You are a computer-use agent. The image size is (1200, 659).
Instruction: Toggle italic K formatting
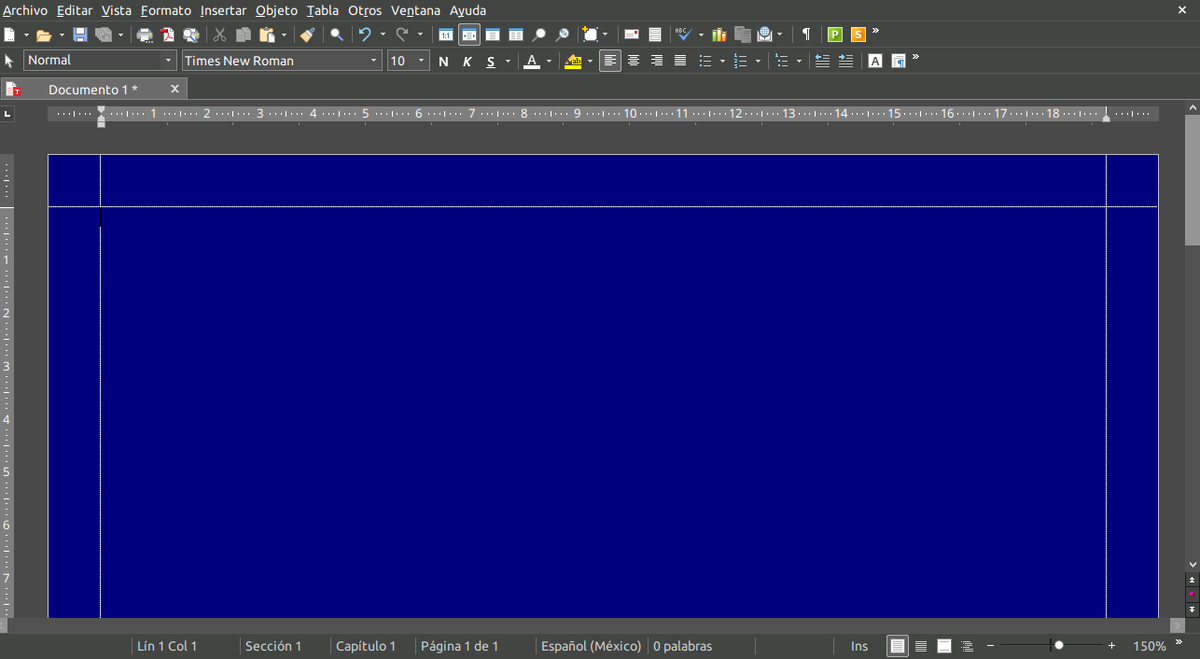click(467, 61)
